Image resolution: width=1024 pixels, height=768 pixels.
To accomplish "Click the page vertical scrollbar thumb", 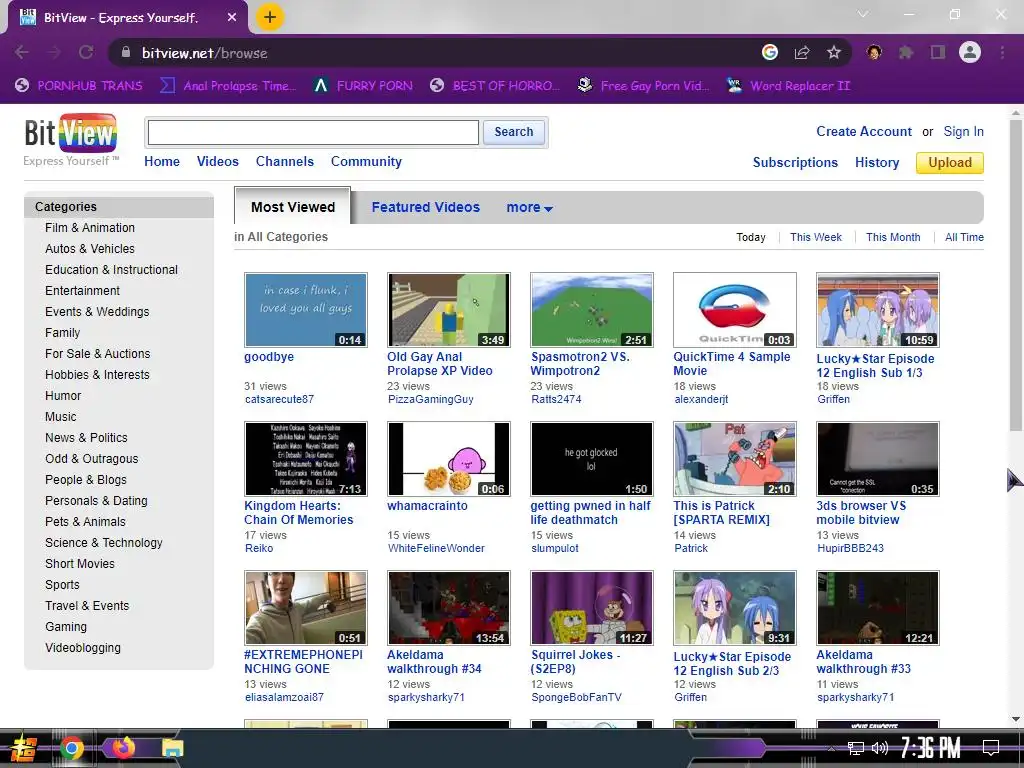I will [x=1016, y=275].
